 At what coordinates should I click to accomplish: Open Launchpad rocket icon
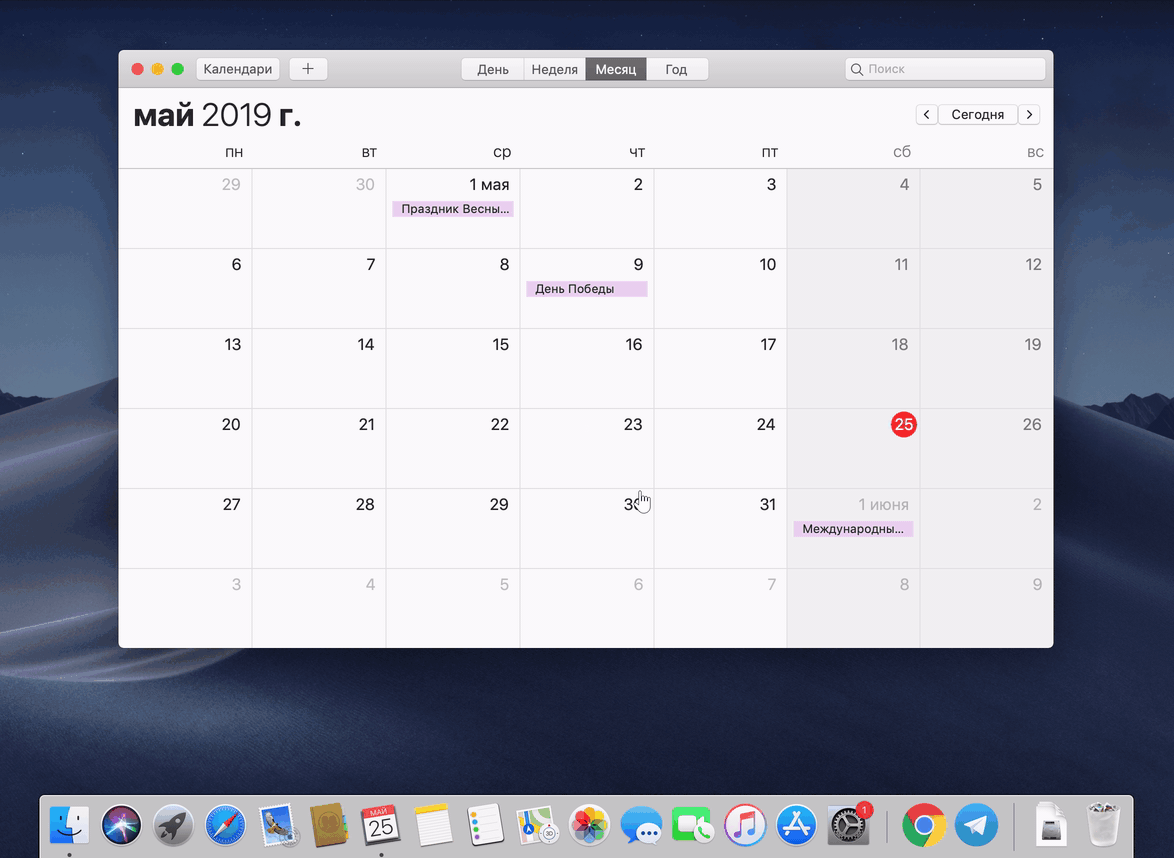point(173,825)
